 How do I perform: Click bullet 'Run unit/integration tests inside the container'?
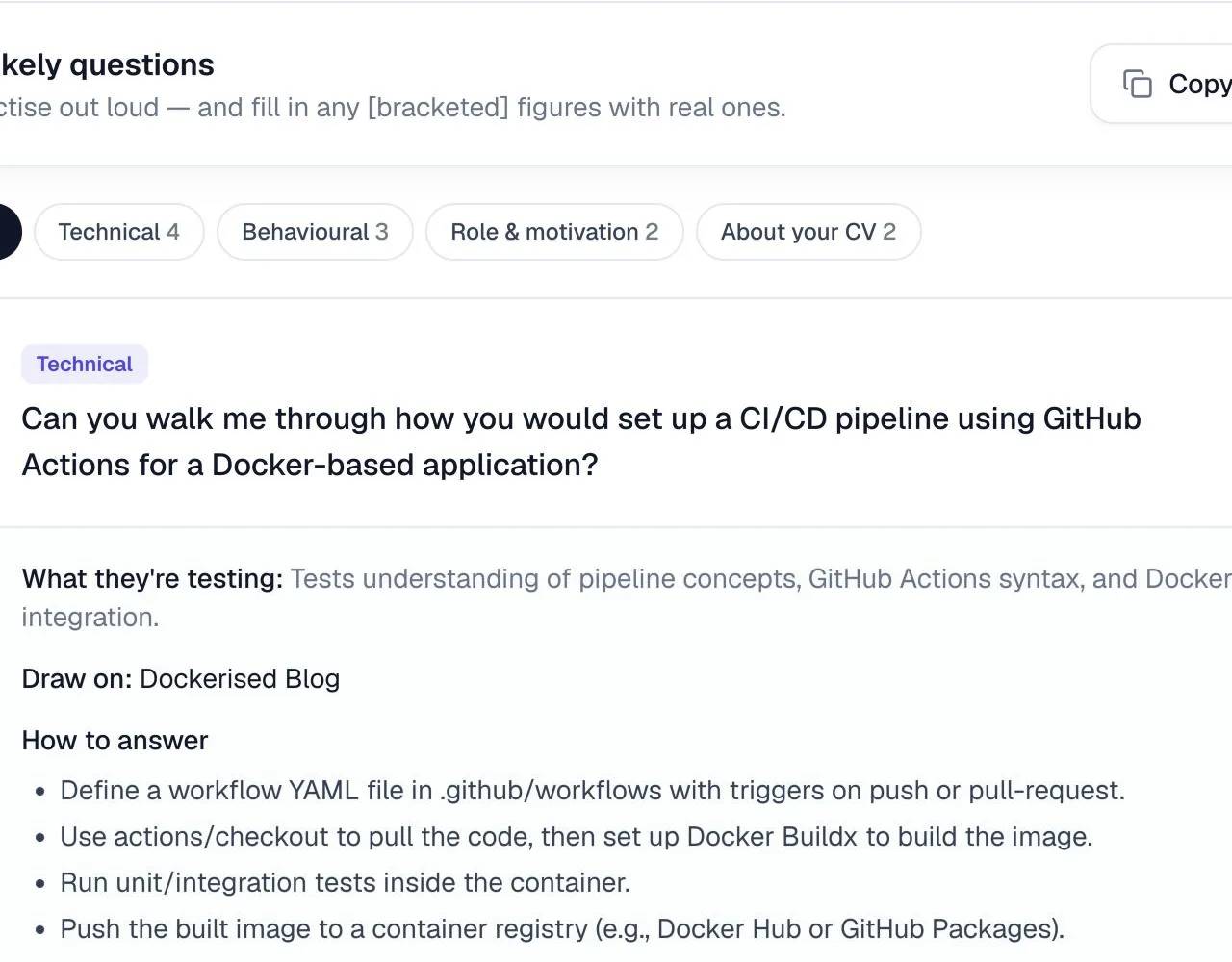(346, 882)
